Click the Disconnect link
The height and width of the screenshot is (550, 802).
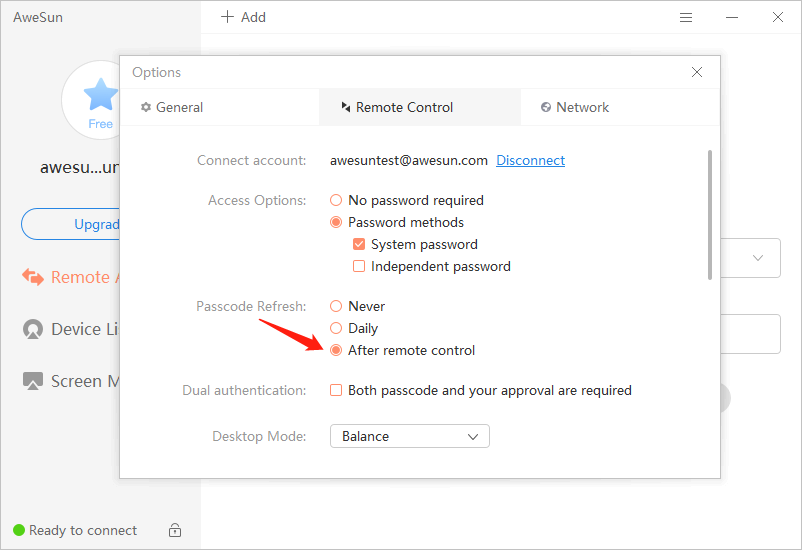pos(530,160)
